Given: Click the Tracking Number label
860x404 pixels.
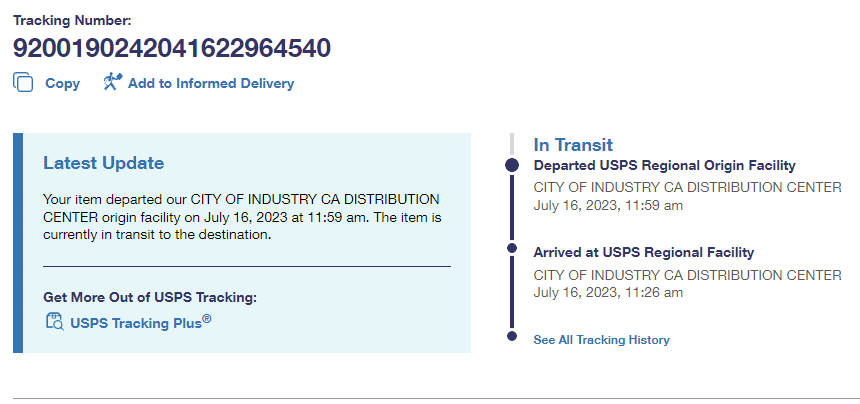Looking at the screenshot, I should point(72,20).
